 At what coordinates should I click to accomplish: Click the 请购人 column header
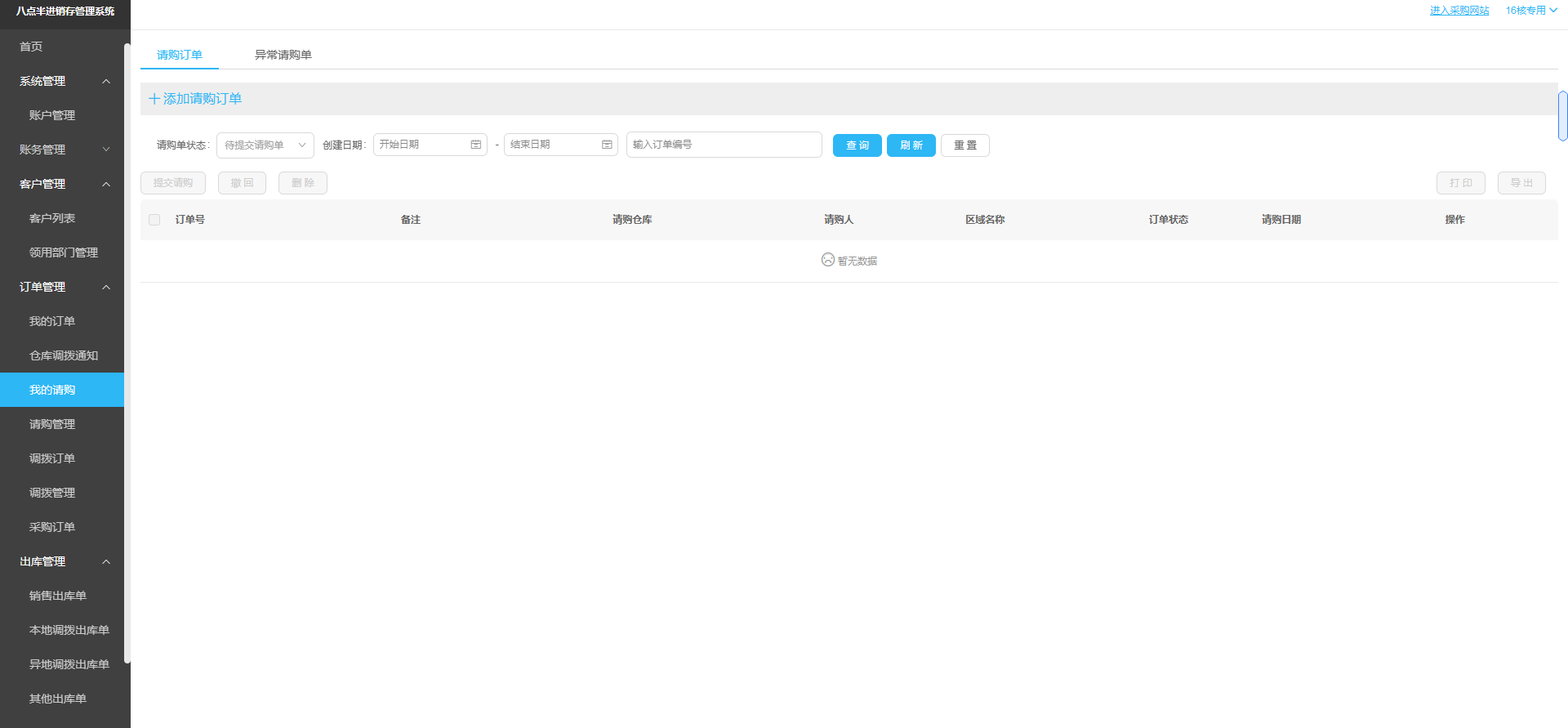(839, 220)
